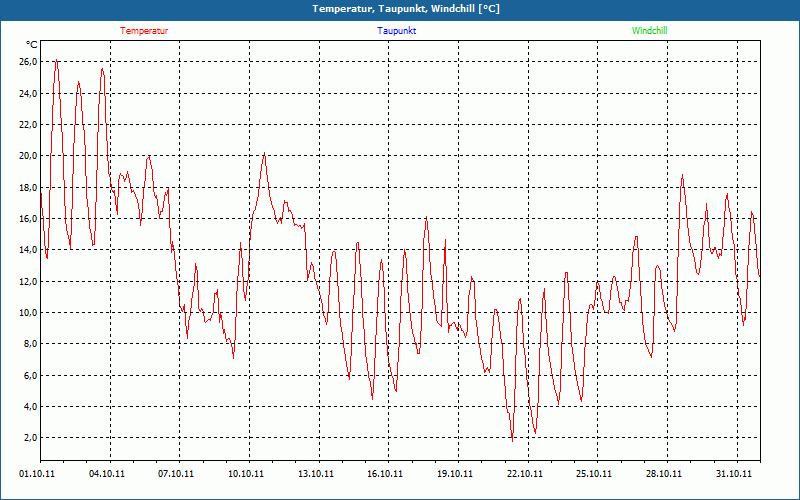Click the blue Taupunkt legend label

coord(396,31)
